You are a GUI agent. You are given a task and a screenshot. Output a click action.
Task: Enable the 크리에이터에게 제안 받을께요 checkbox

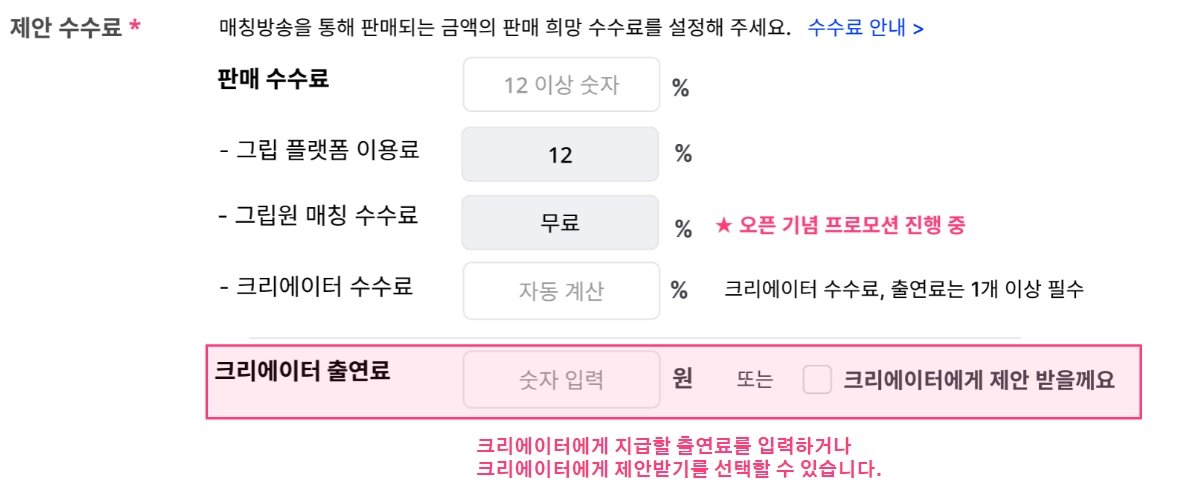[818, 380]
